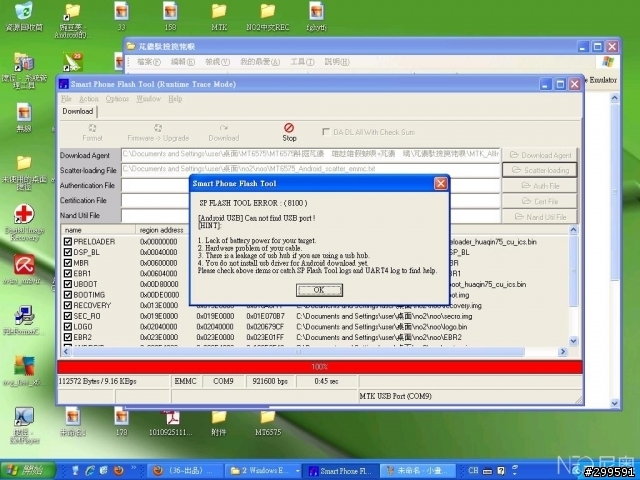
Task: Click the name column header
Action: [x=98, y=230]
